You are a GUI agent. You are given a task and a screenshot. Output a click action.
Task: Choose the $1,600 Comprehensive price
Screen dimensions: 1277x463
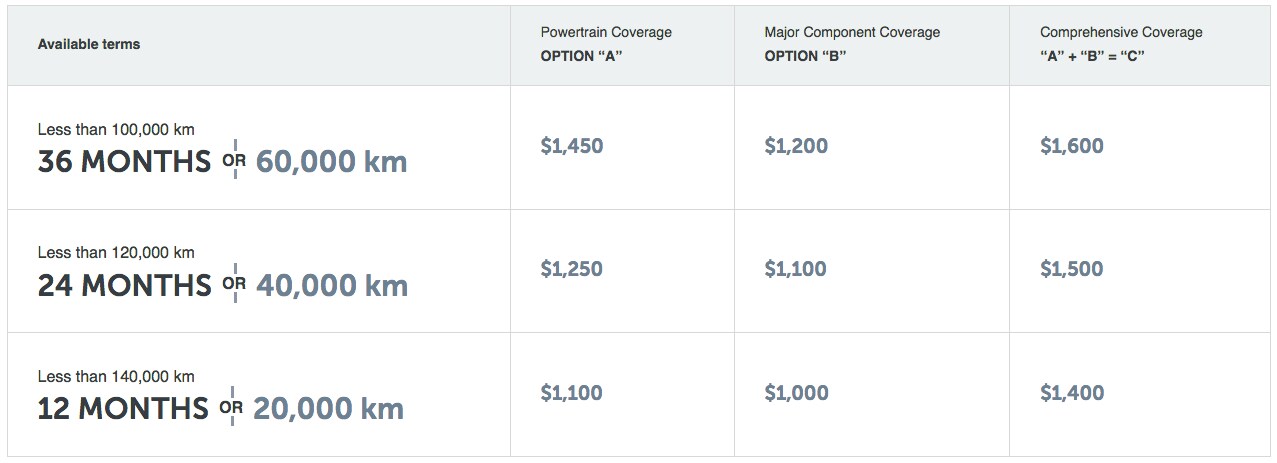click(x=1072, y=146)
